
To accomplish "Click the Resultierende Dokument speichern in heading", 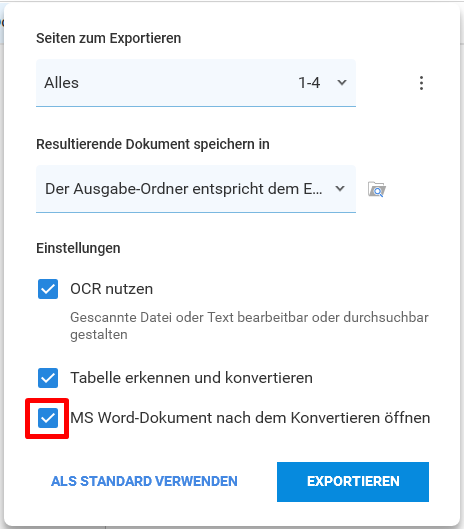I will 153,144.
